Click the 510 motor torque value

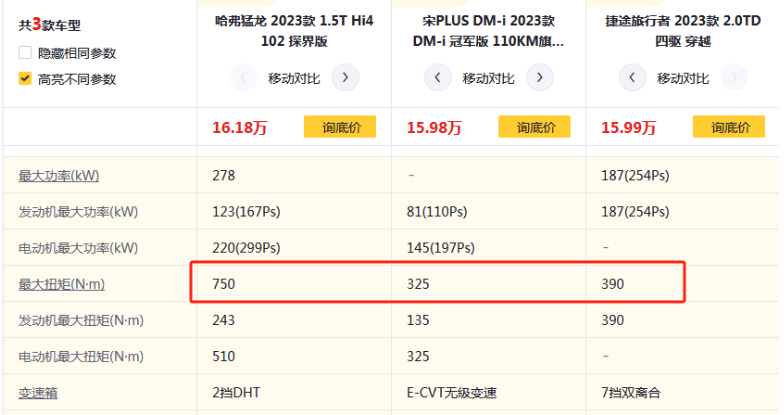224,356
